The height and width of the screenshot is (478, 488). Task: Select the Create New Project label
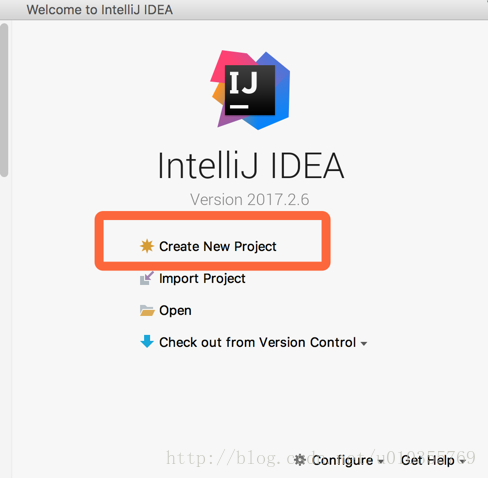(x=218, y=247)
